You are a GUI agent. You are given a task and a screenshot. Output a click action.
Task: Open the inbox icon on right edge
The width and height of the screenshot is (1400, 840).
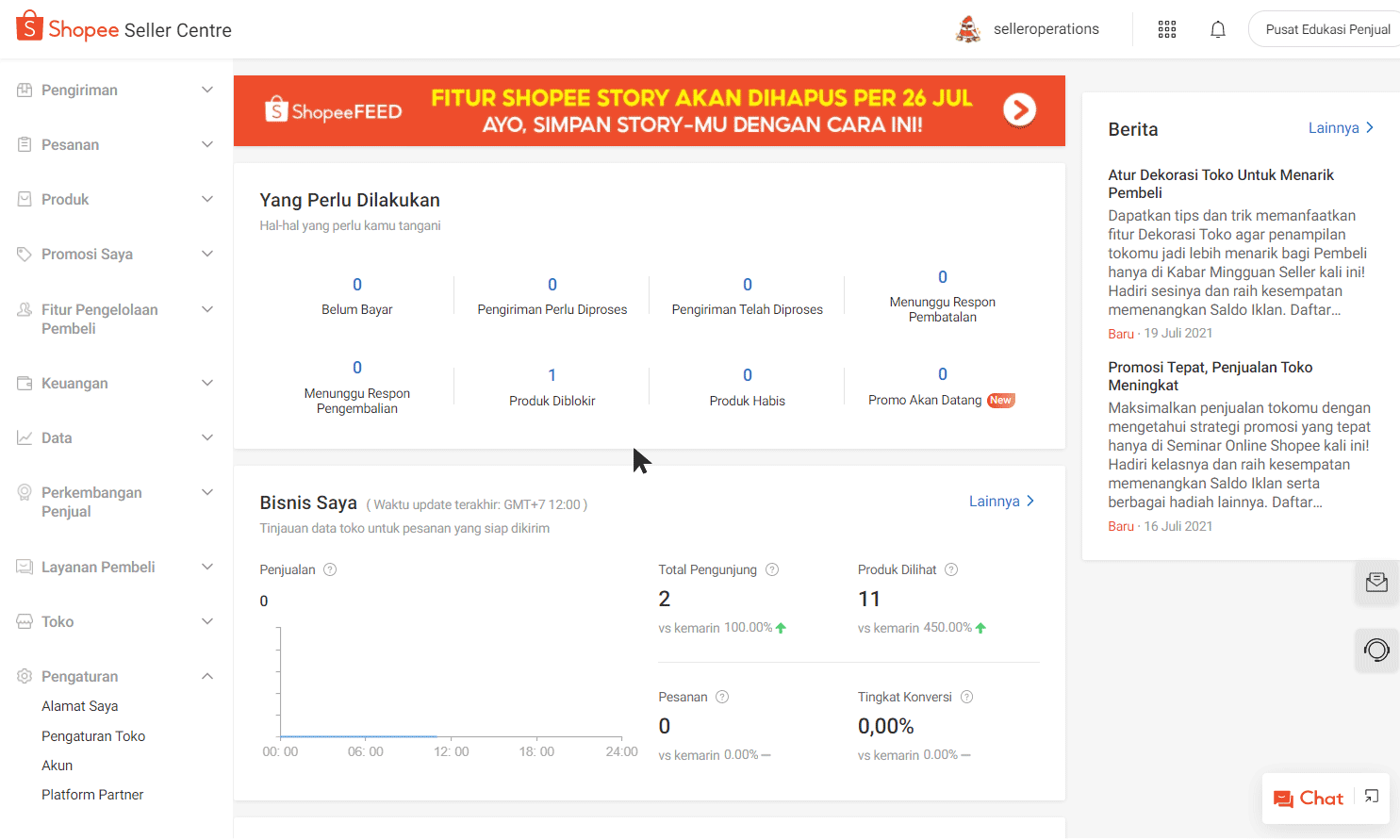[1376, 582]
